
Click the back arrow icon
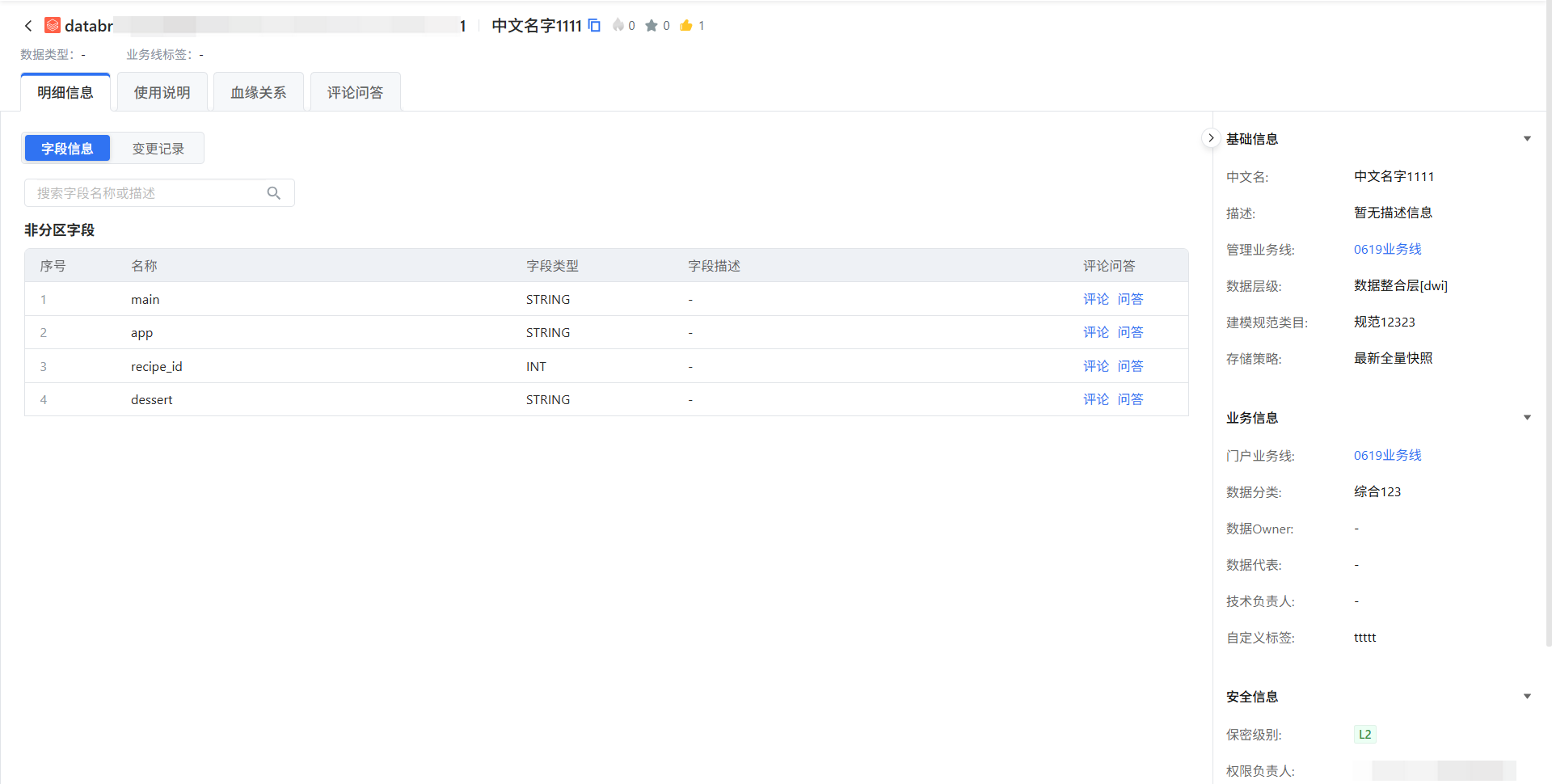(28, 26)
